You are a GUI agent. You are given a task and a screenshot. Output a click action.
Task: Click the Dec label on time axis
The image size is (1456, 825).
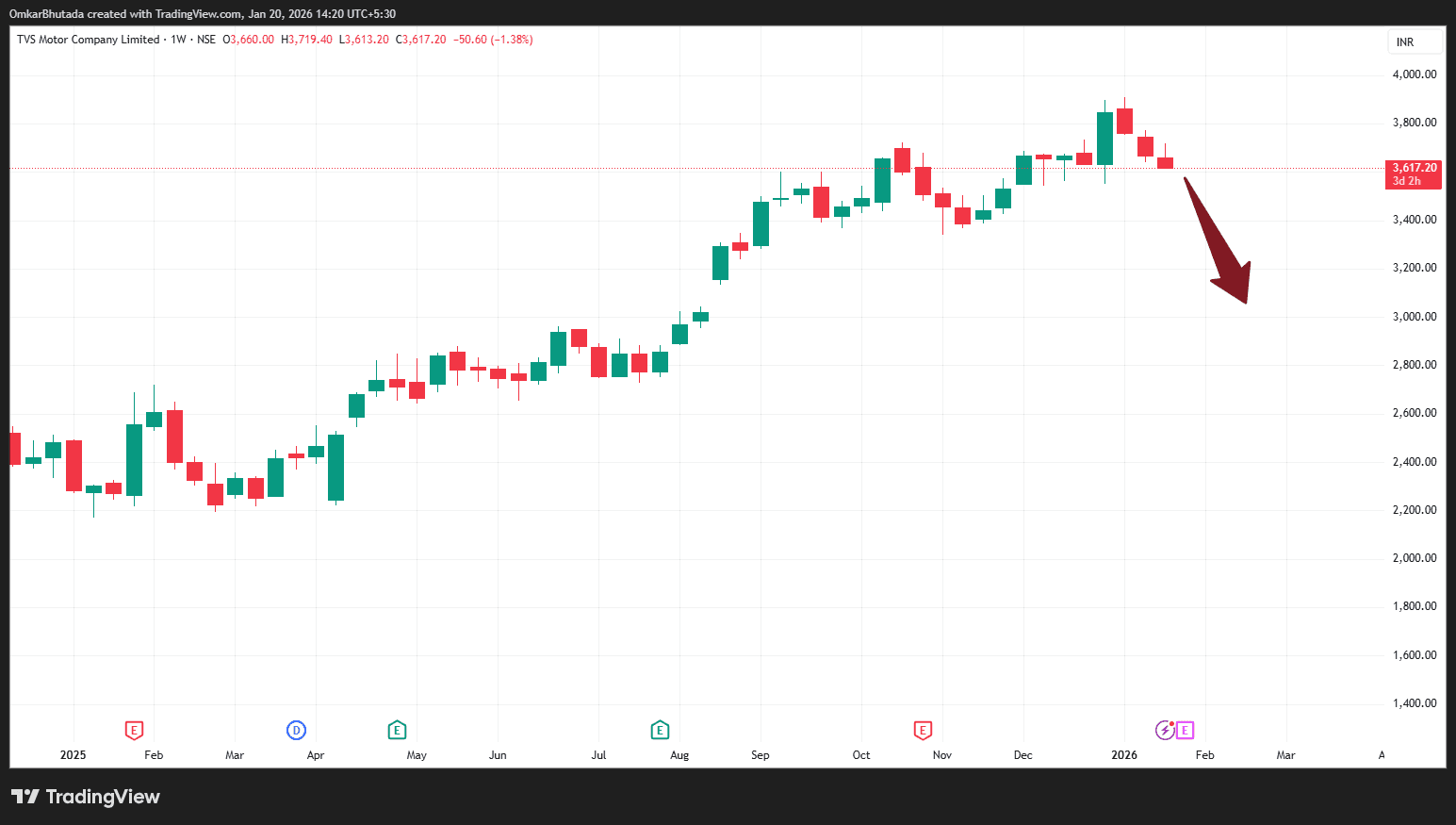coord(1023,755)
